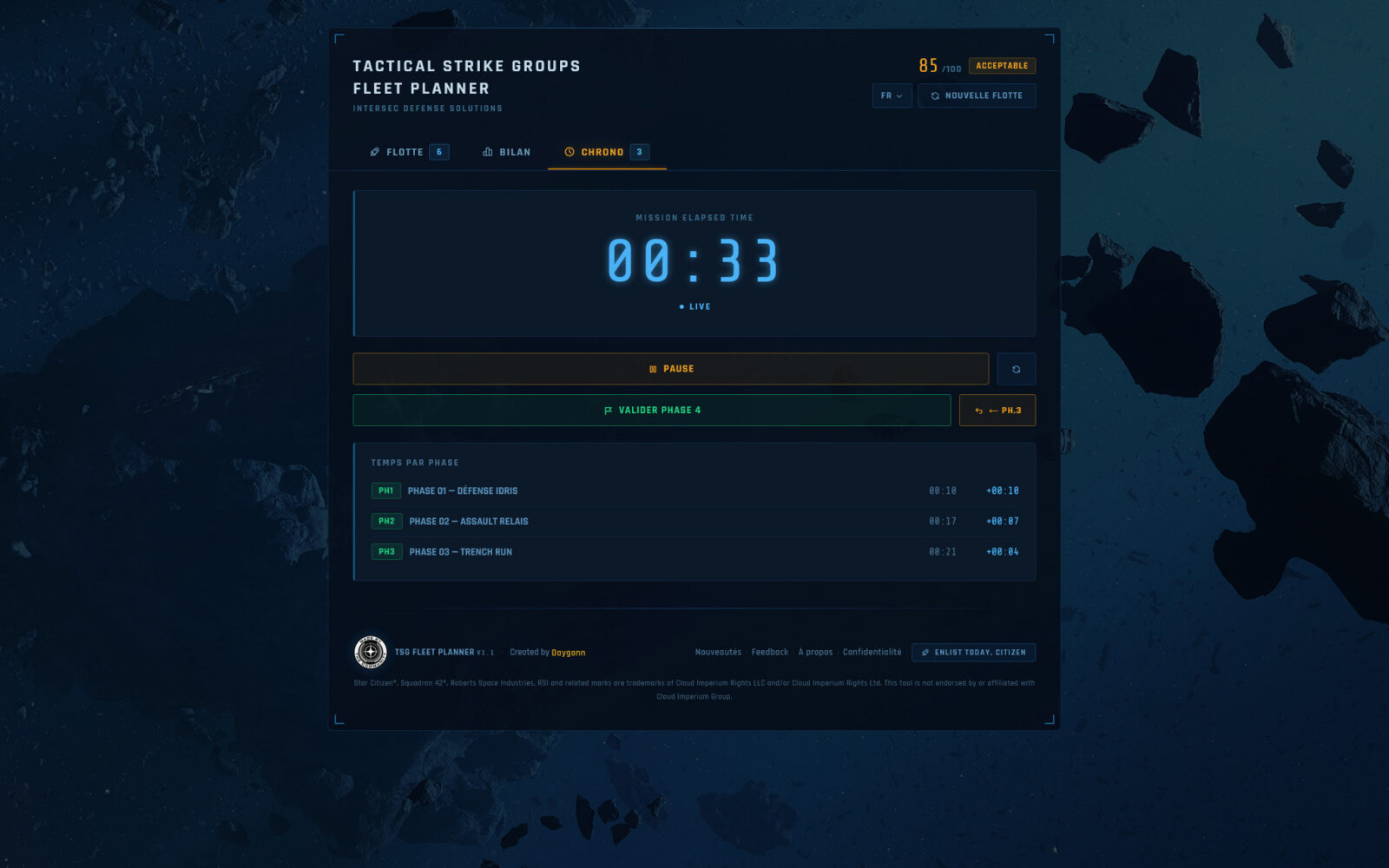The height and width of the screenshot is (868, 1389).
Task: Click the Acceptable score badge
Action: 1002,66
